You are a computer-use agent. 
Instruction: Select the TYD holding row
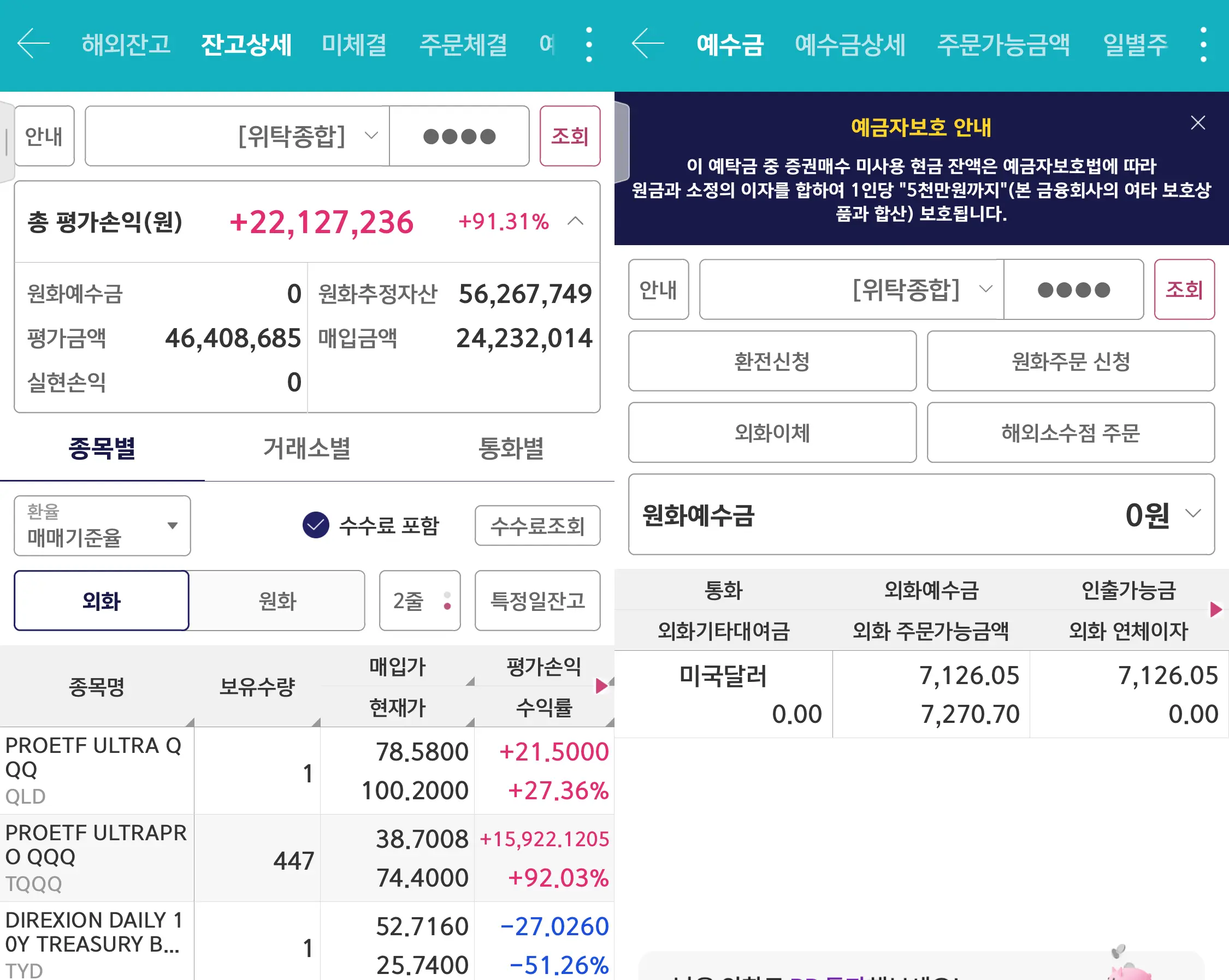306,941
